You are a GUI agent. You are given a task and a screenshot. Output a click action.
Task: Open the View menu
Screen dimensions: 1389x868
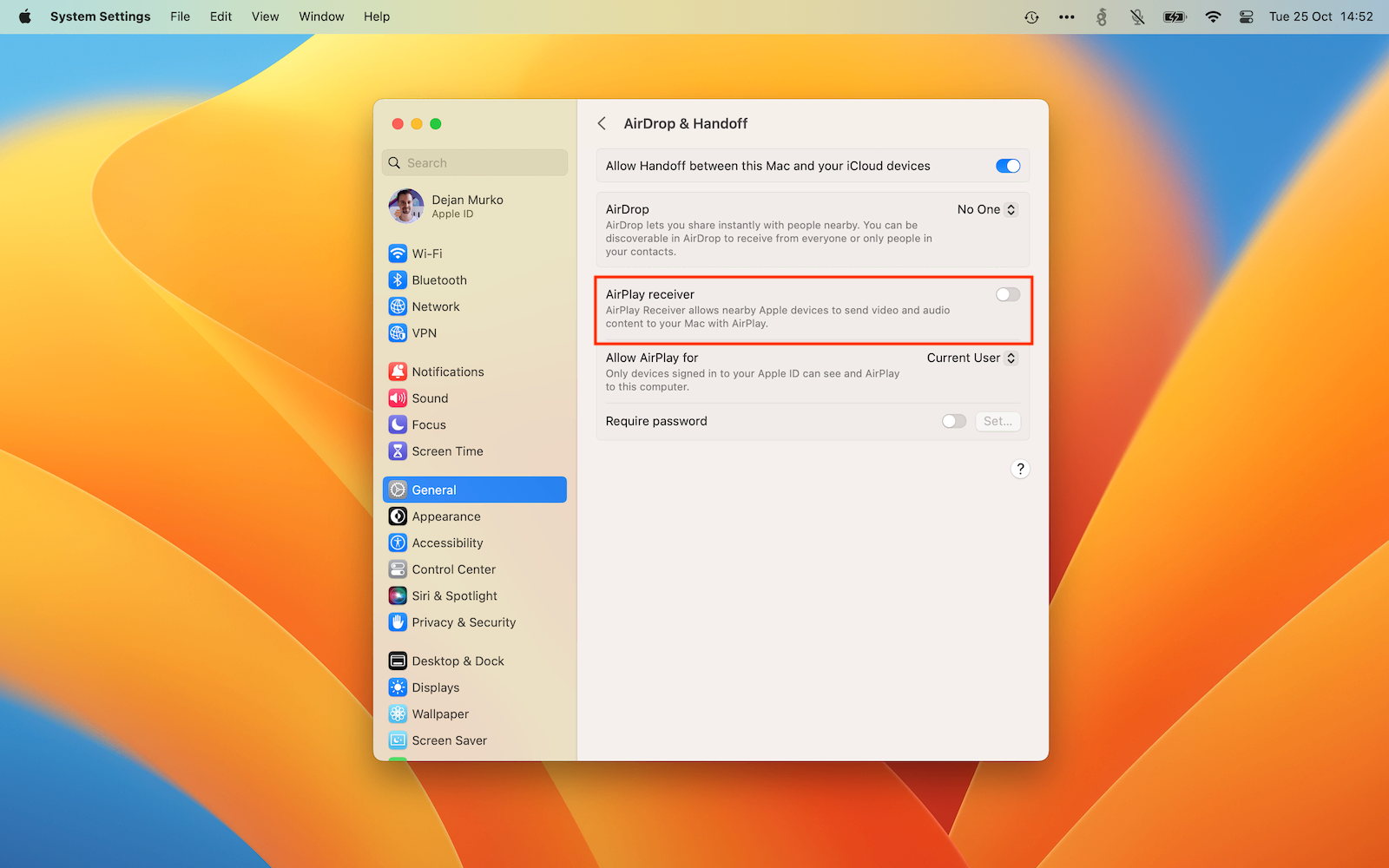(x=265, y=16)
